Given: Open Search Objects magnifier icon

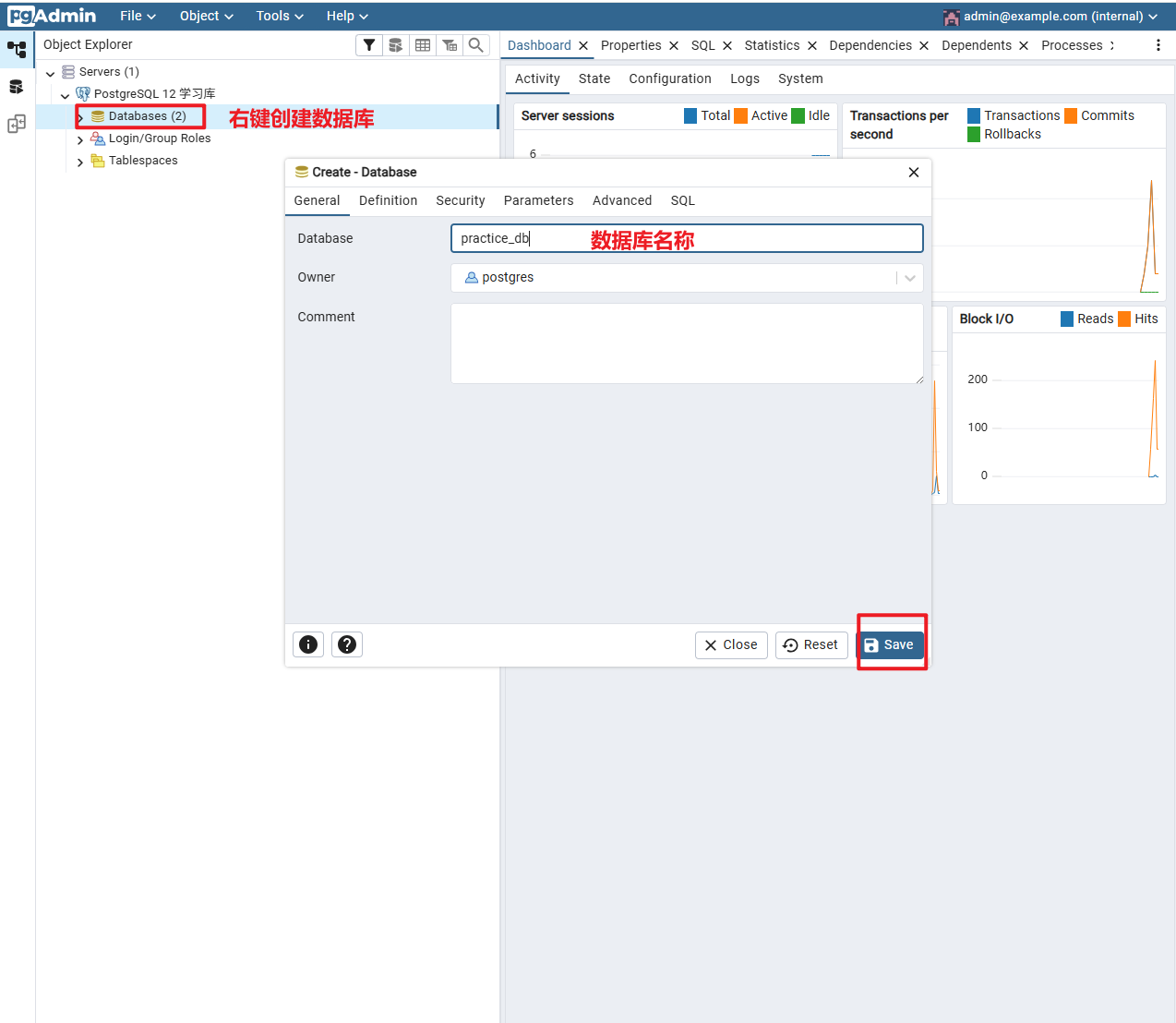Looking at the screenshot, I should (476, 45).
